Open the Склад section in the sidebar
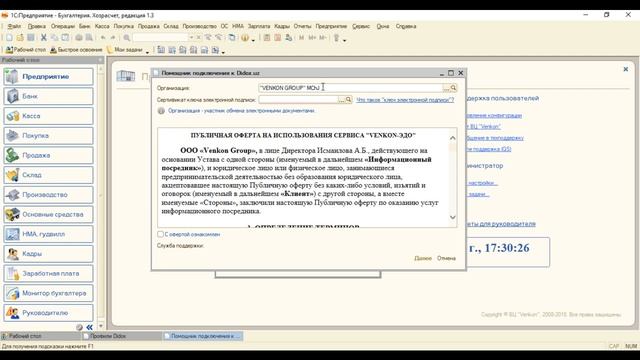This screenshot has width=640, height=360. click(48, 175)
